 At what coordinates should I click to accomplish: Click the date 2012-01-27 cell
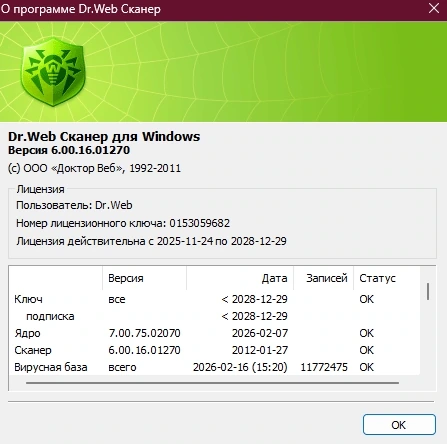pos(260,350)
